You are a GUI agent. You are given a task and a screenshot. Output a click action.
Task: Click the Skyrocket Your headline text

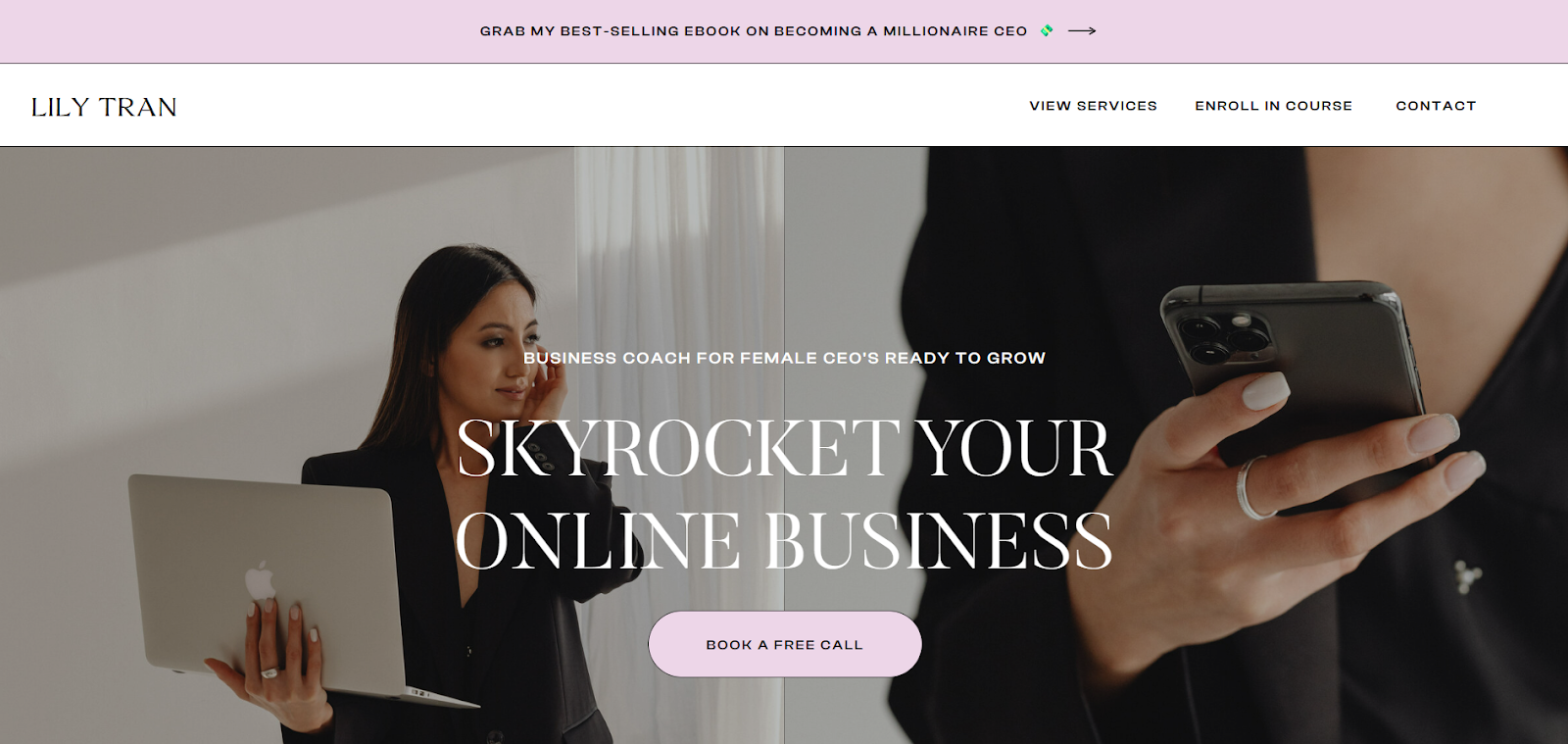pos(784,449)
